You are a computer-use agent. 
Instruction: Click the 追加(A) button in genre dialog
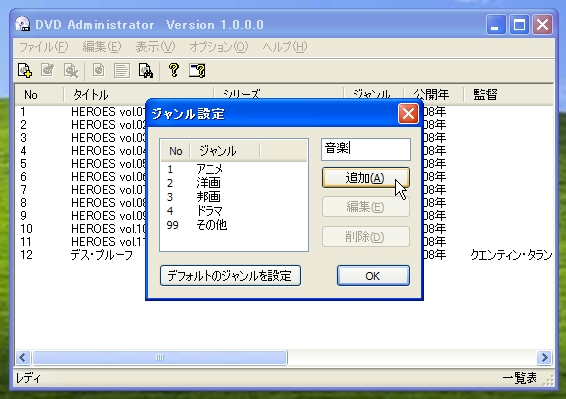click(365, 178)
